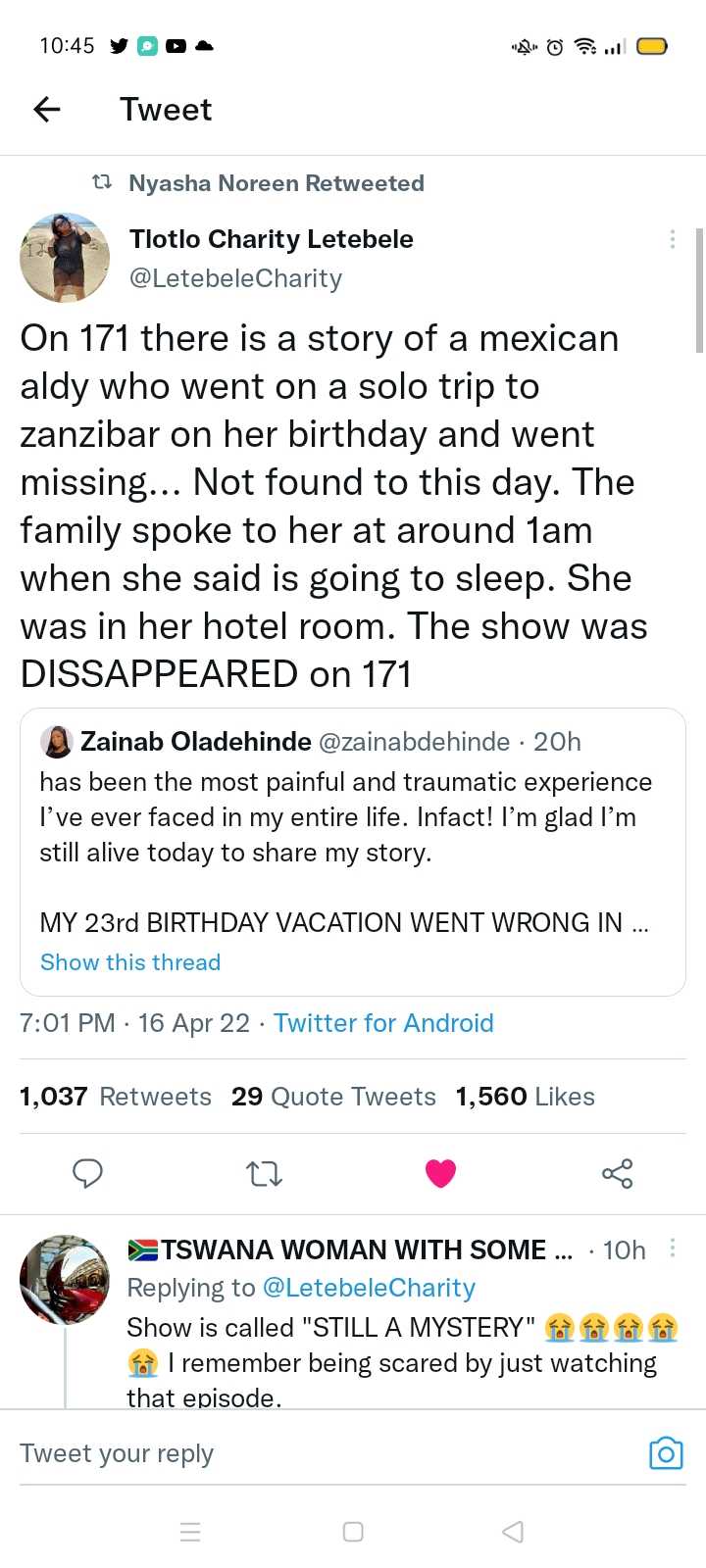
Task: Tap the Tweet your reply field
Action: point(324,1453)
